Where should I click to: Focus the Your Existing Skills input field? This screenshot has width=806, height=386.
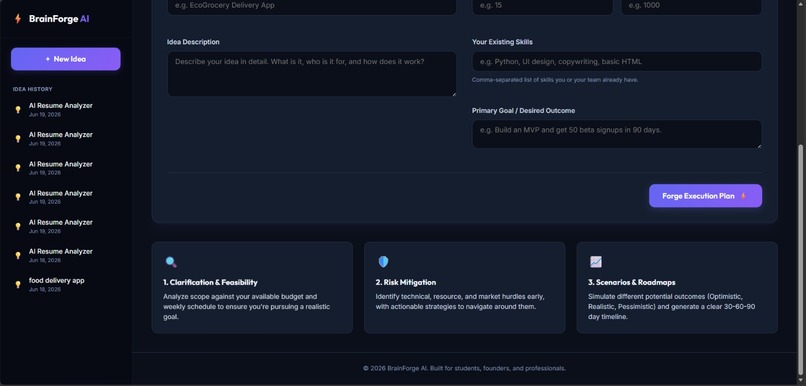[617, 62]
